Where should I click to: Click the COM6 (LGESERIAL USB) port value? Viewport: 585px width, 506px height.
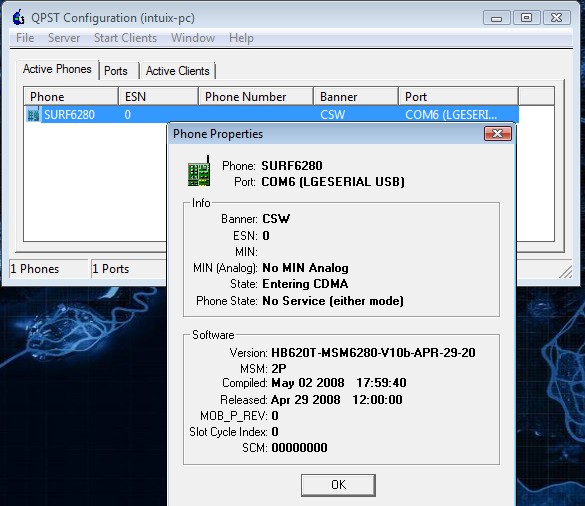coord(333,182)
